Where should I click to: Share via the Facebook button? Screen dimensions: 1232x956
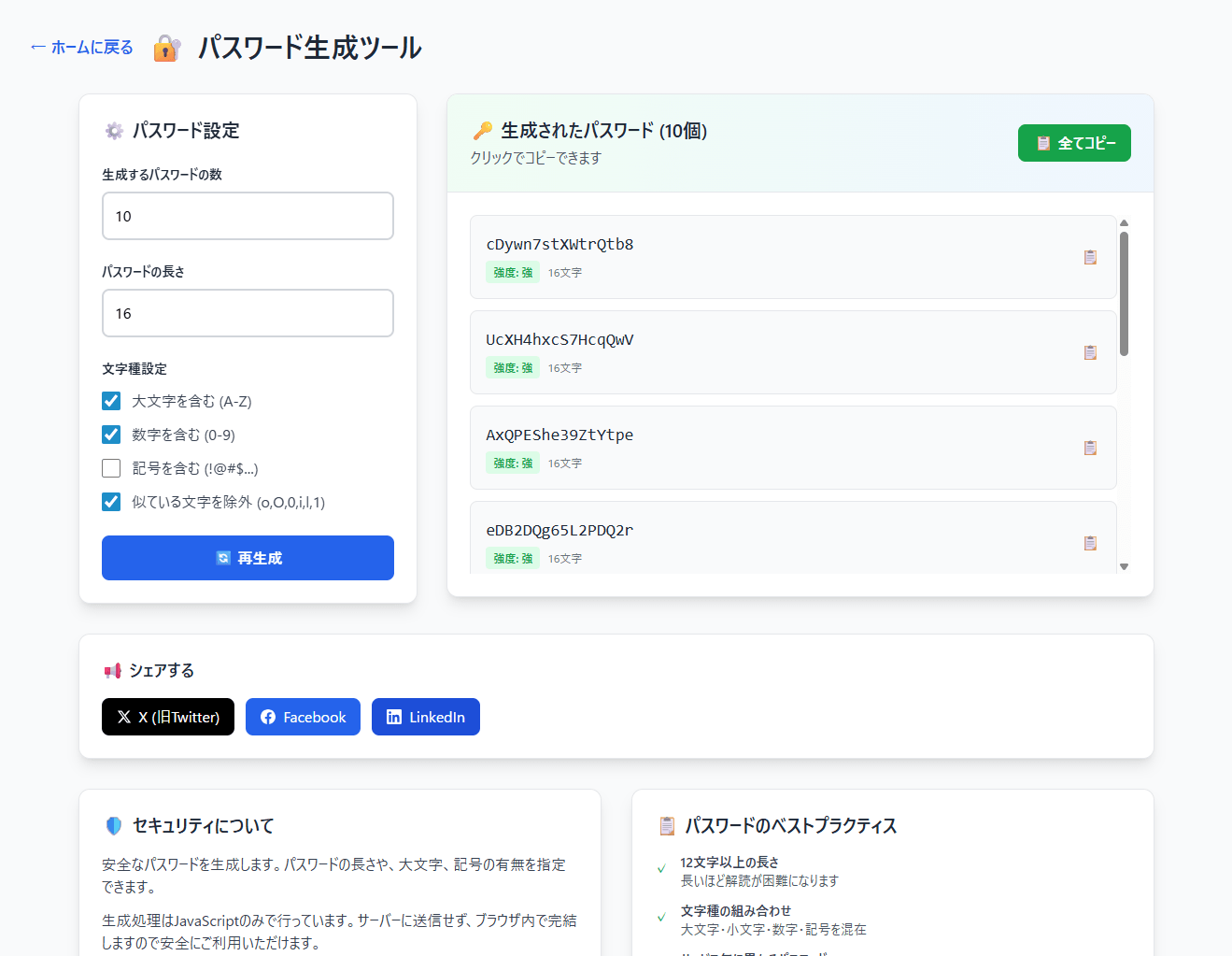tap(303, 717)
